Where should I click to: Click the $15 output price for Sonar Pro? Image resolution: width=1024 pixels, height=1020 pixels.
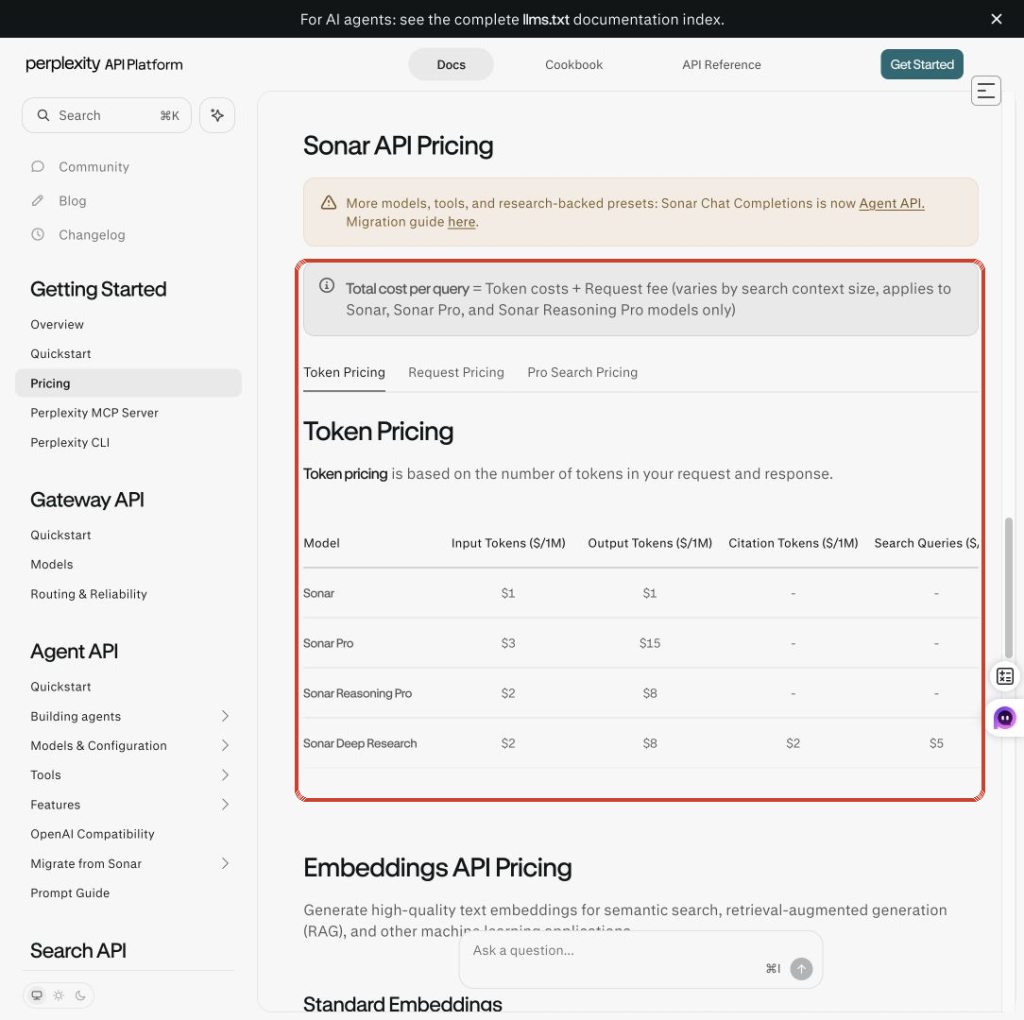650,644
